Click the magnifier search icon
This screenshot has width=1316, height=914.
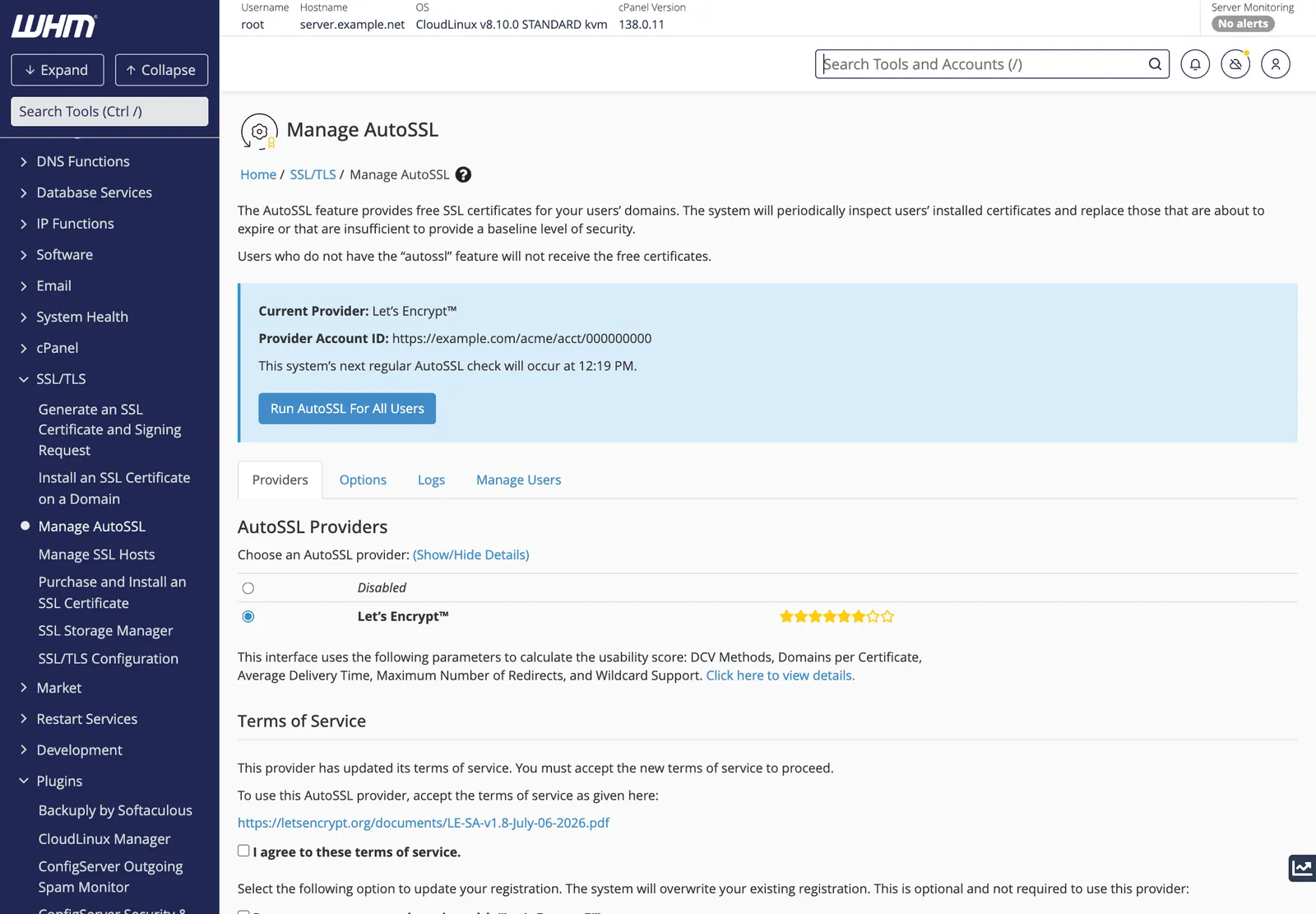click(x=1155, y=64)
